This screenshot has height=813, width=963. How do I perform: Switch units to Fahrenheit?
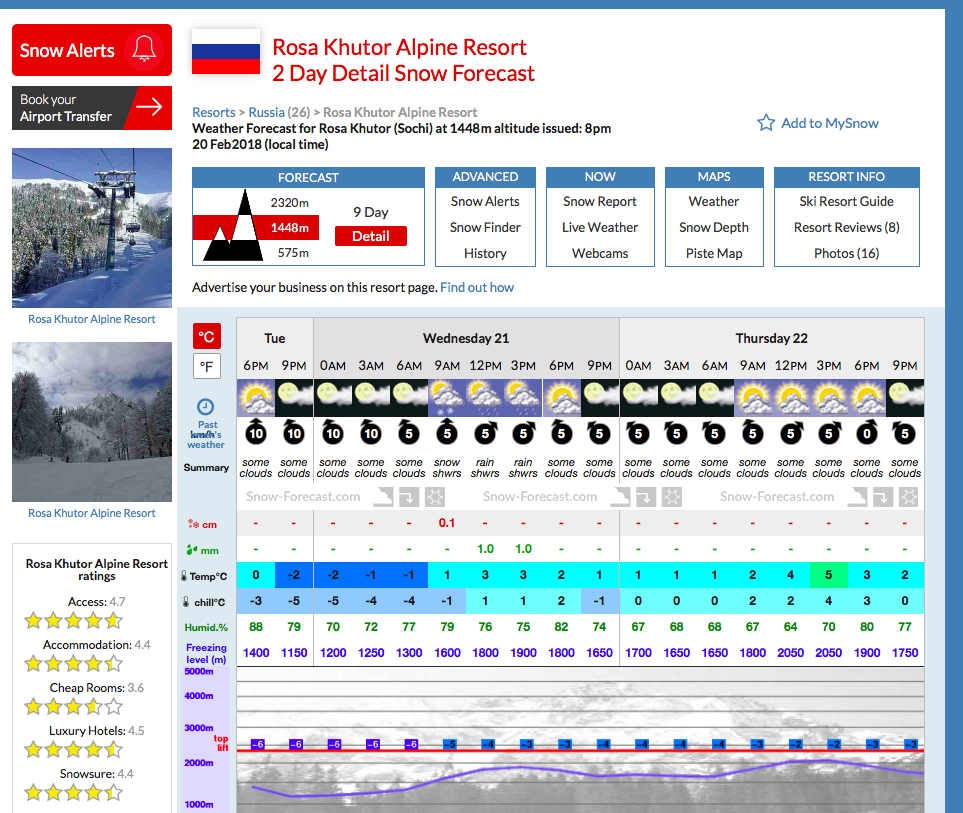[x=206, y=367]
